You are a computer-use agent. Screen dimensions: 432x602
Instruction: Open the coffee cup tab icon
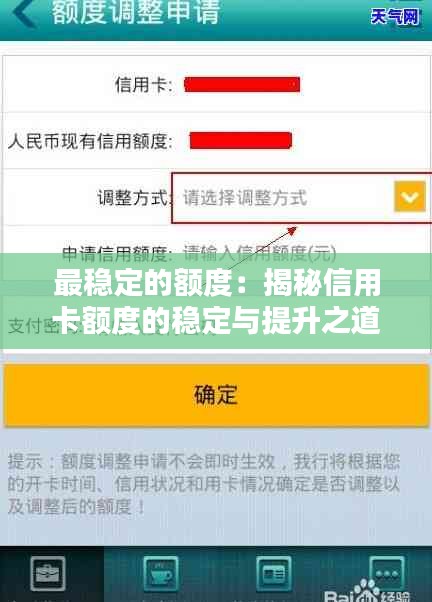click(x=161, y=574)
